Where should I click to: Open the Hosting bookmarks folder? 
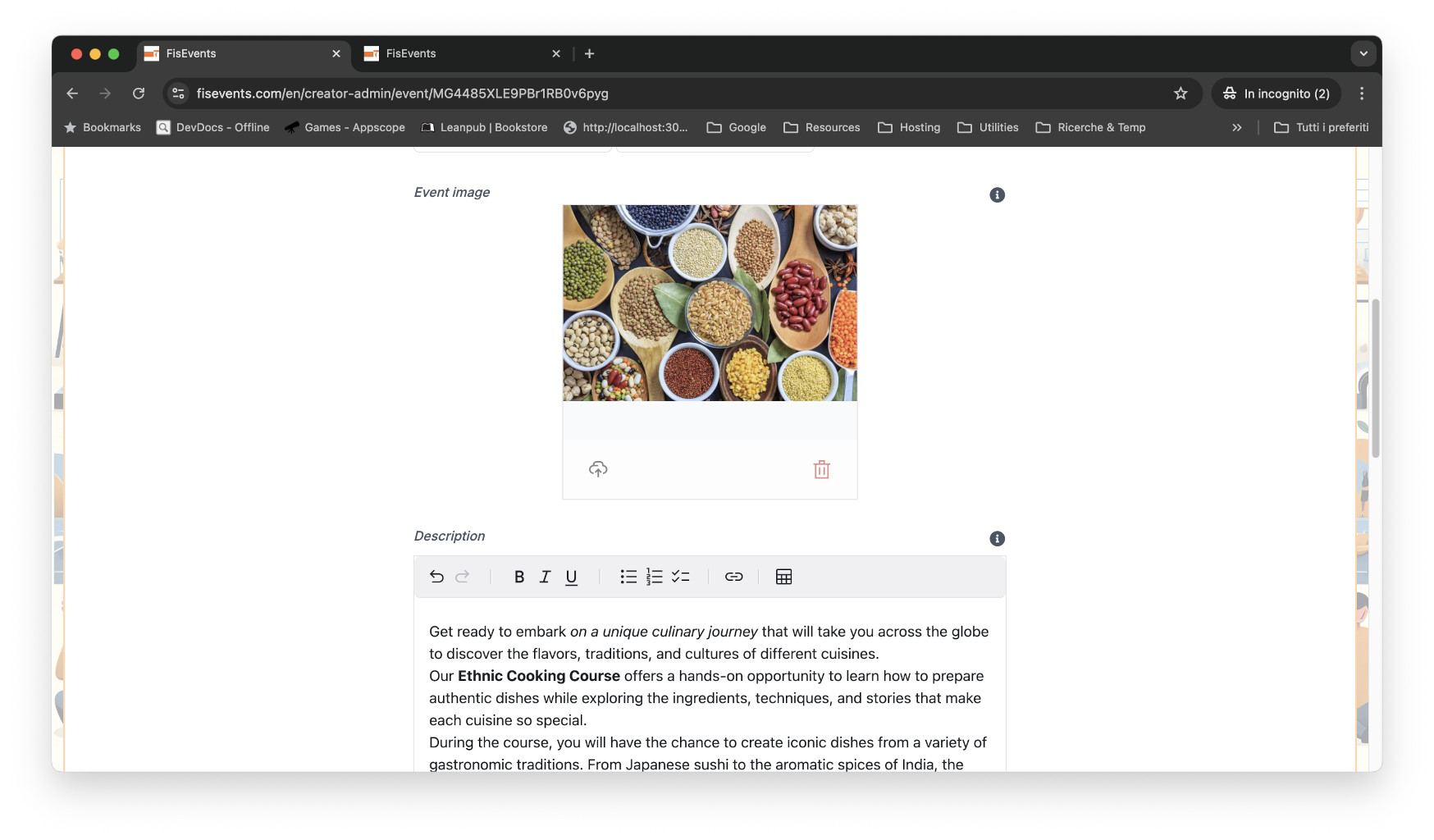(x=909, y=127)
